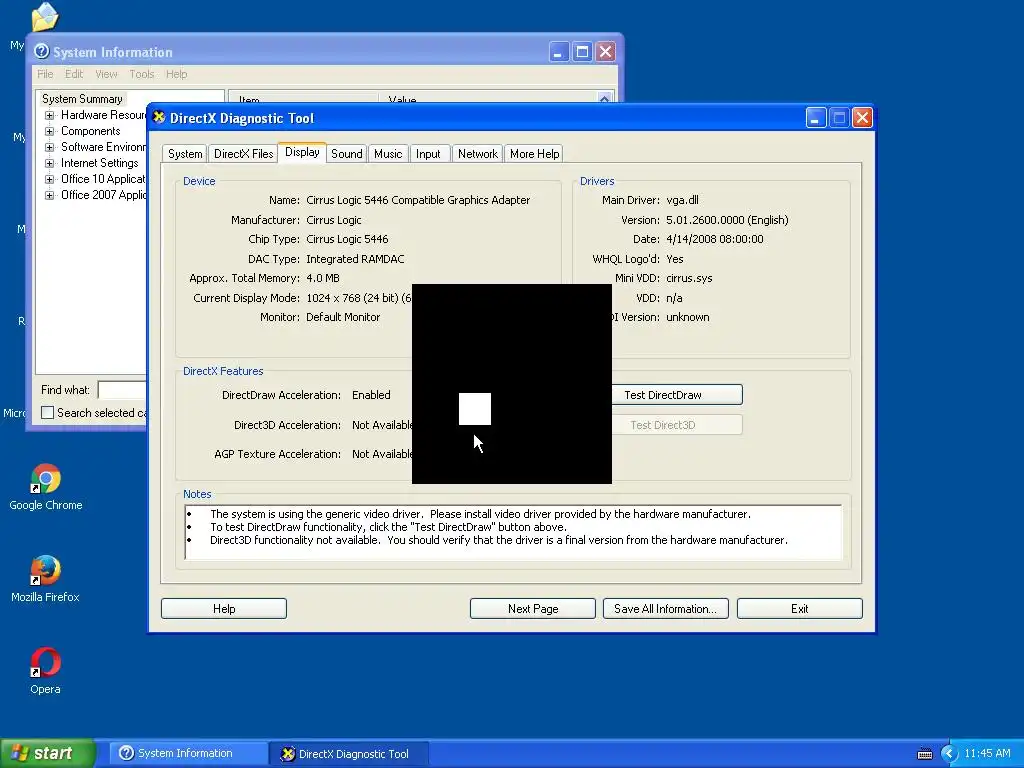The width and height of the screenshot is (1024, 768).
Task: Click System Information scroll up arrow
Action: (x=604, y=99)
